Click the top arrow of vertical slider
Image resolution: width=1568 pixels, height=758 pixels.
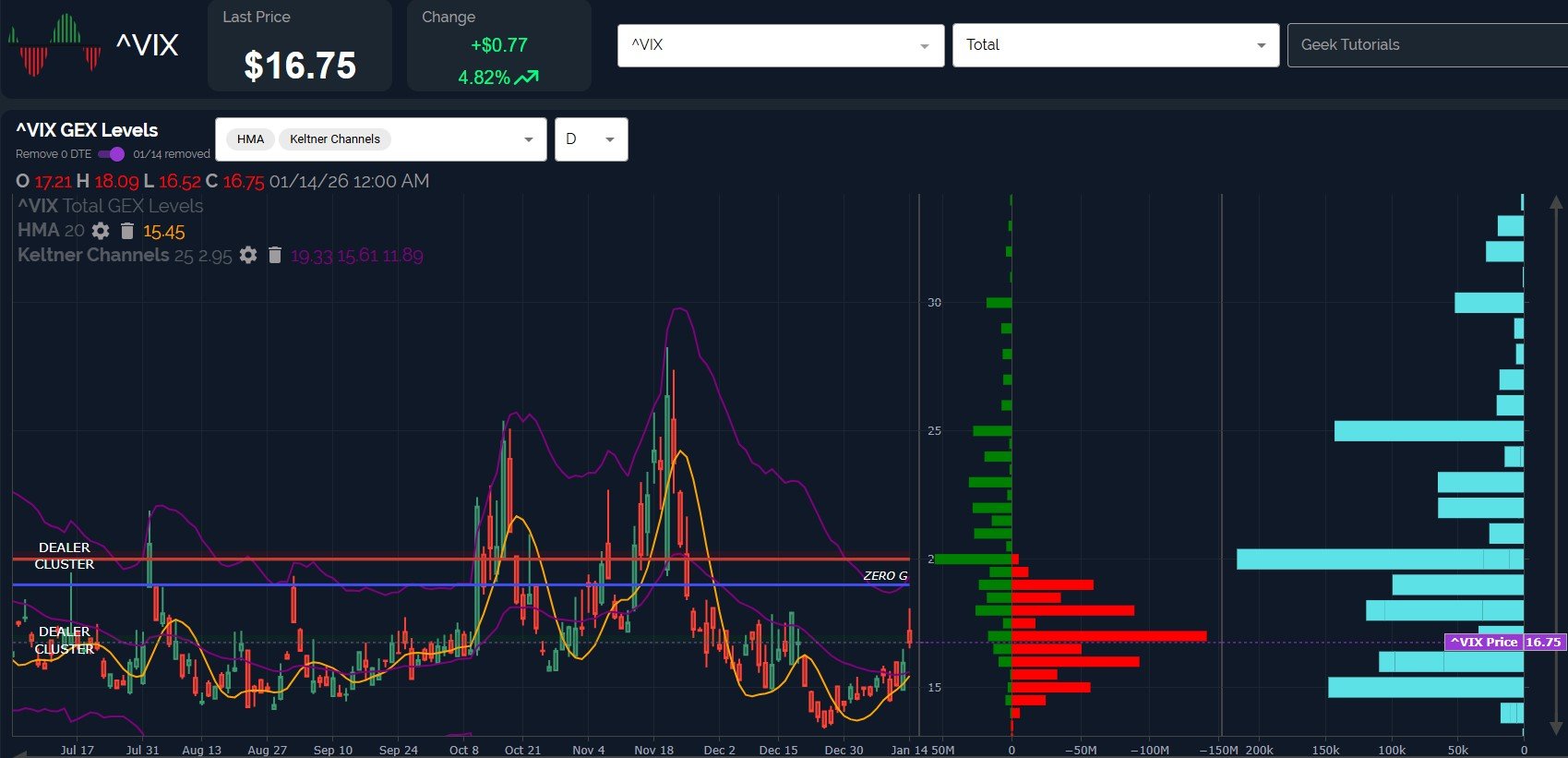(x=1556, y=202)
